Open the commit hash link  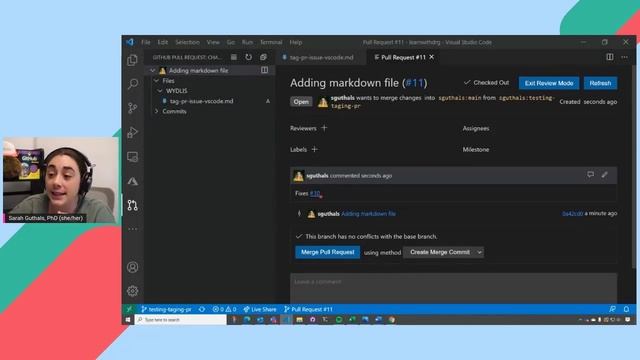tap(572, 213)
